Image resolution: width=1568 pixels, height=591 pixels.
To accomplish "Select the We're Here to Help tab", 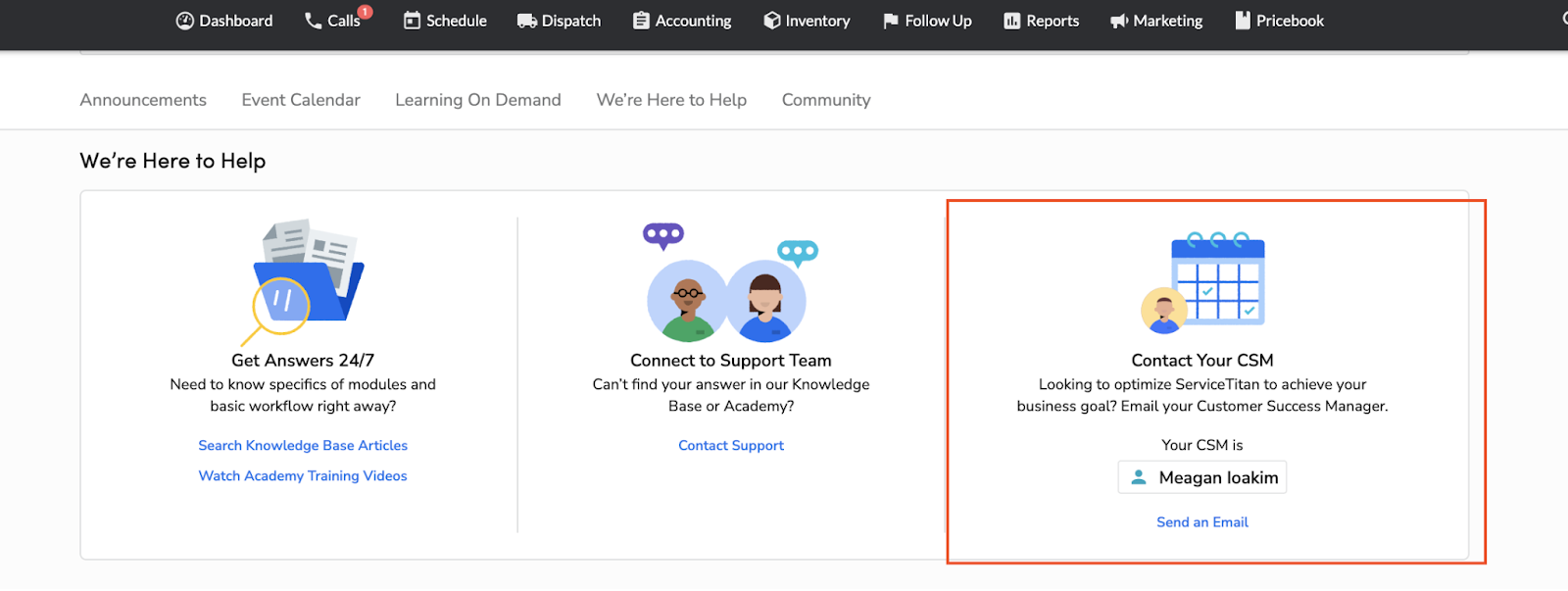I will pyautogui.click(x=671, y=100).
